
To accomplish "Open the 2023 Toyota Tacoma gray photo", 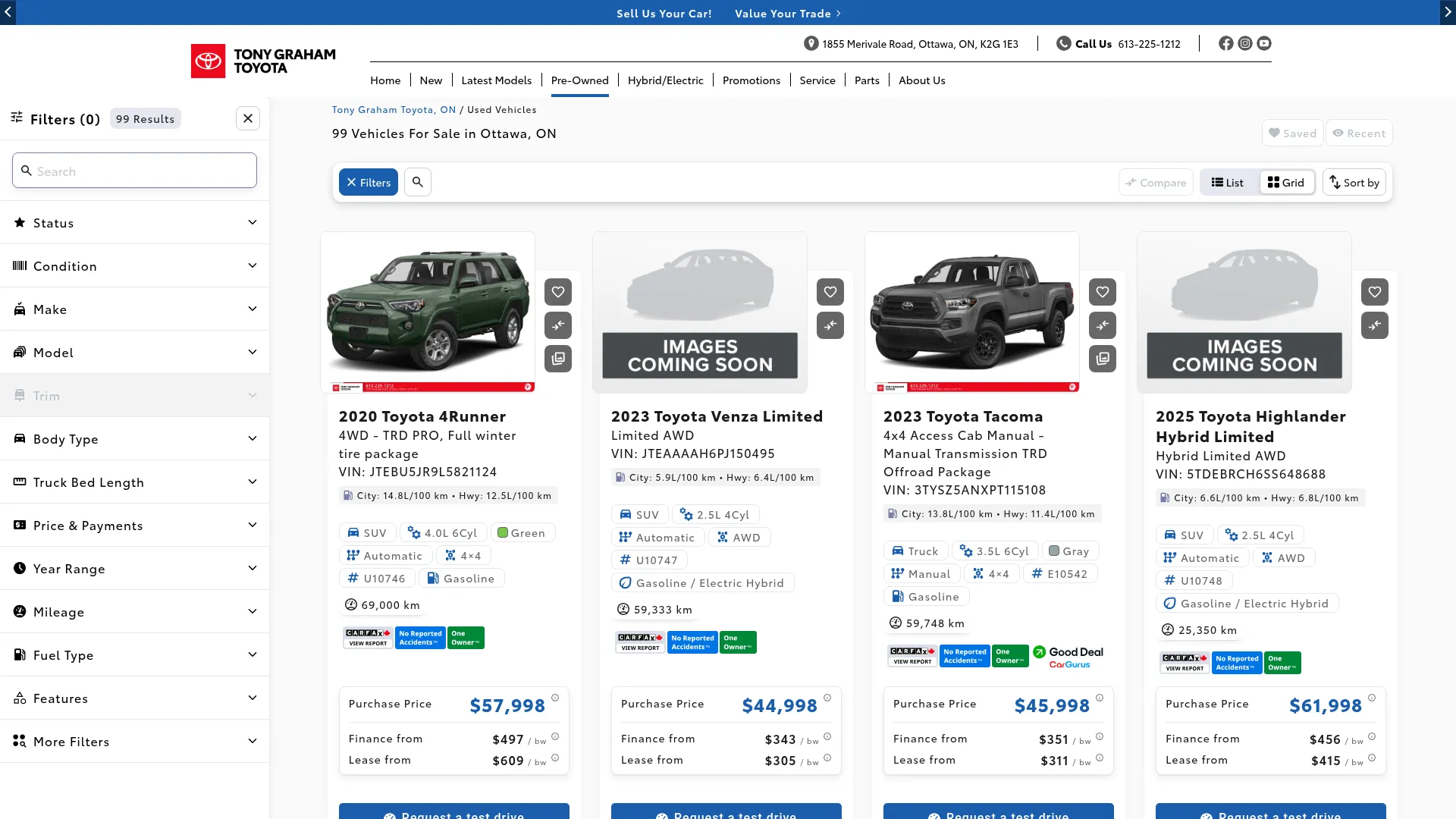I will tap(972, 312).
